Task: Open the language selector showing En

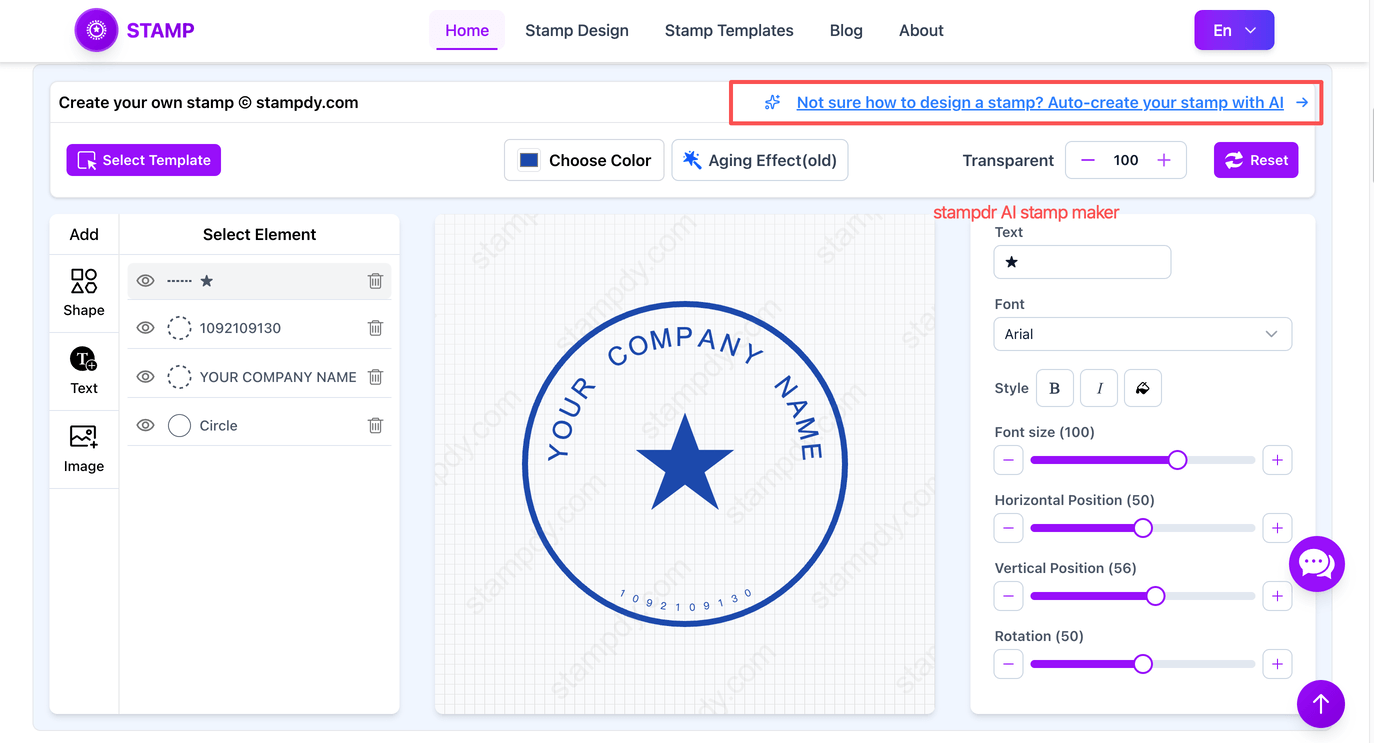Action: pyautogui.click(x=1234, y=30)
